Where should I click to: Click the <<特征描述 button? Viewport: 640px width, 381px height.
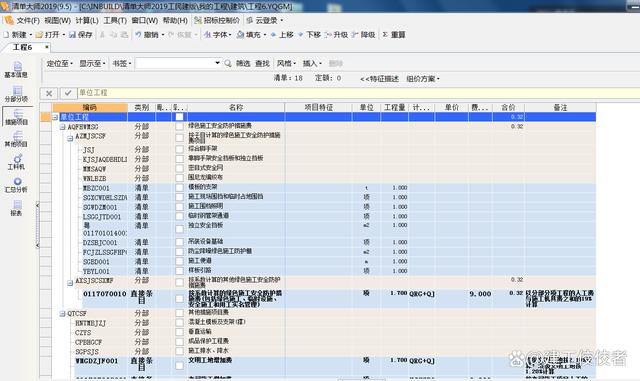pyautogui.click(x=379, y=78)
